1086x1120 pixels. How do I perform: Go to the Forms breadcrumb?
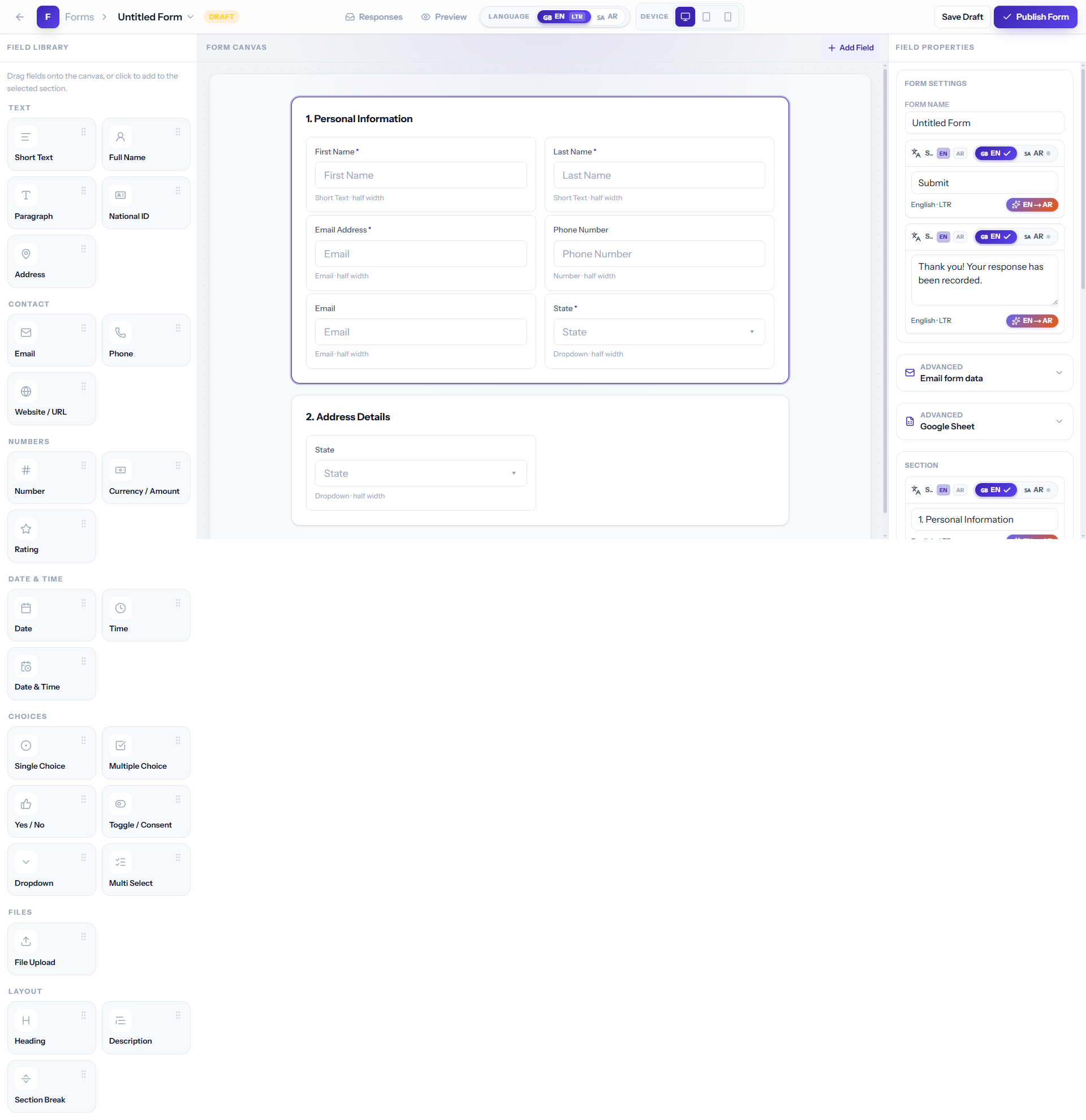tap(79, 17)
